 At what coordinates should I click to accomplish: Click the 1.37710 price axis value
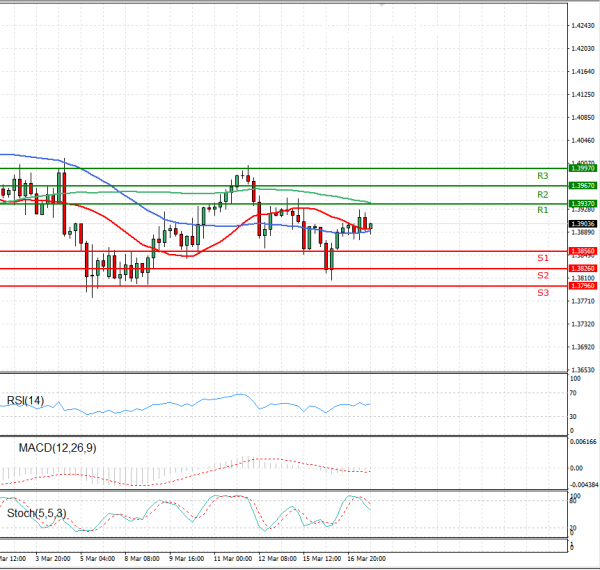[583, 301]
